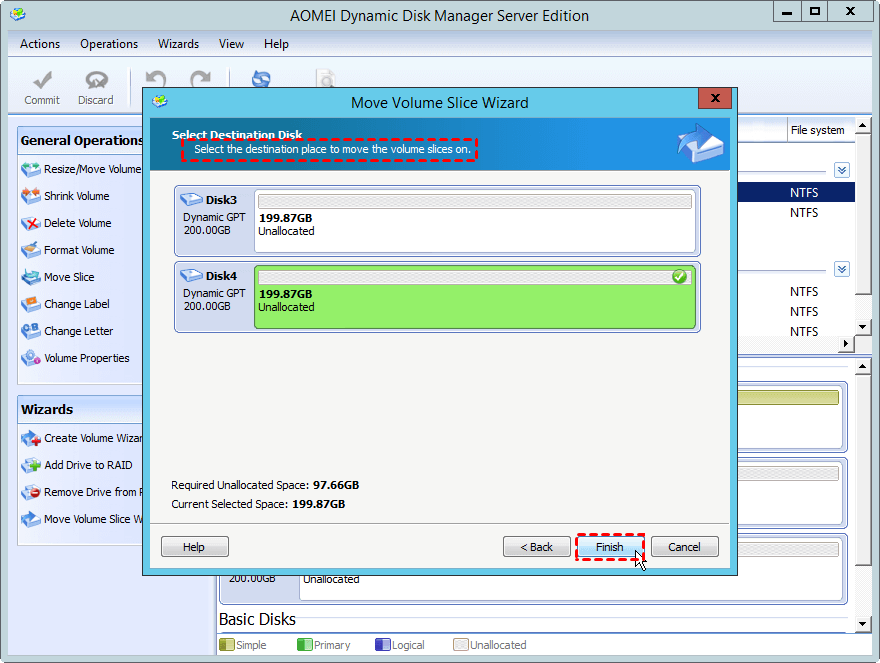Screen dimensions: 880x663
Task: Click the Unallocated legend color swatch
Action: tap(461, 644)
